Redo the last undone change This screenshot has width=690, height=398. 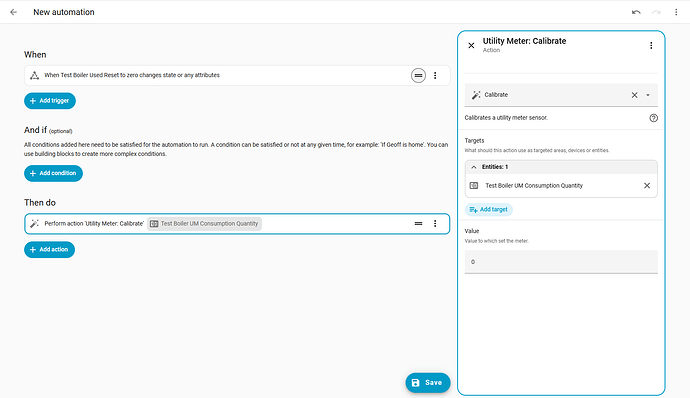656,12
